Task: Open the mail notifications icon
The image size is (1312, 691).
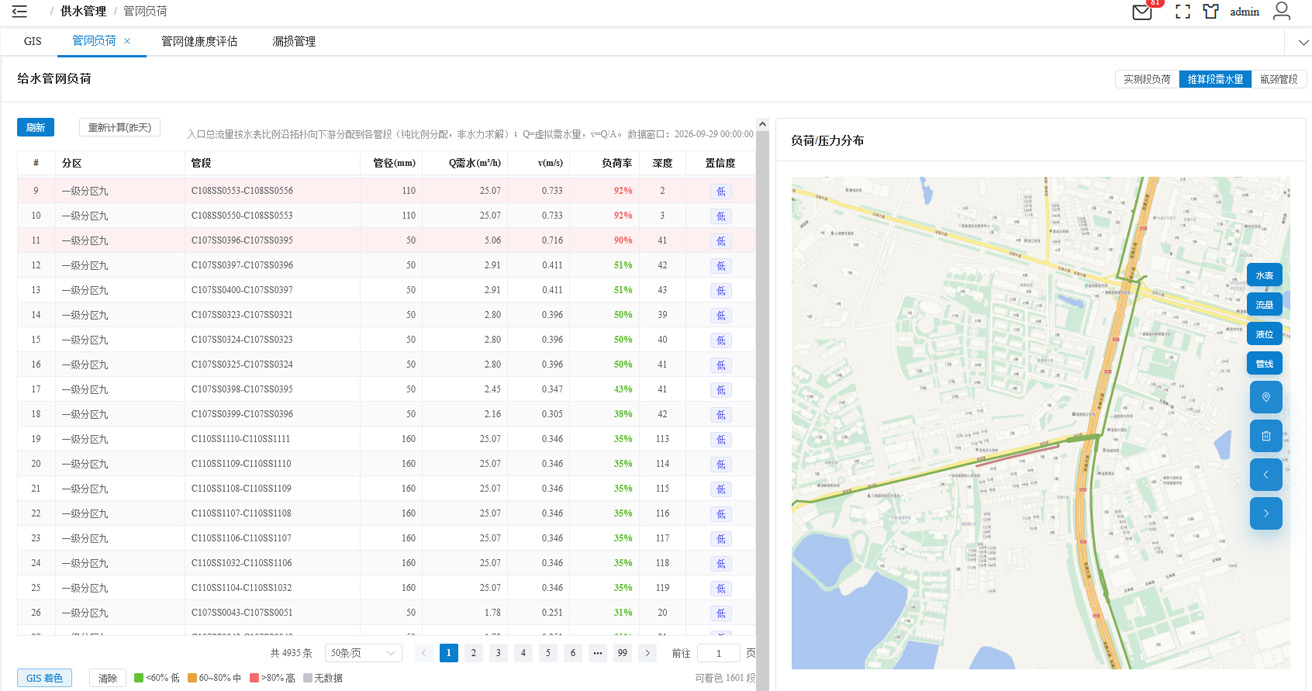Action: pyautogui.click(x=1142, y=12)
